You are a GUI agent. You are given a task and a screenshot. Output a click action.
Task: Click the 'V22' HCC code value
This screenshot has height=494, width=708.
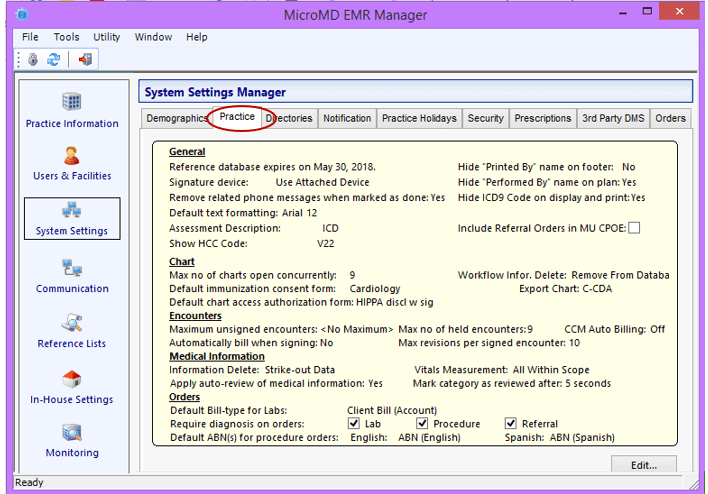[x=326, y=244]
